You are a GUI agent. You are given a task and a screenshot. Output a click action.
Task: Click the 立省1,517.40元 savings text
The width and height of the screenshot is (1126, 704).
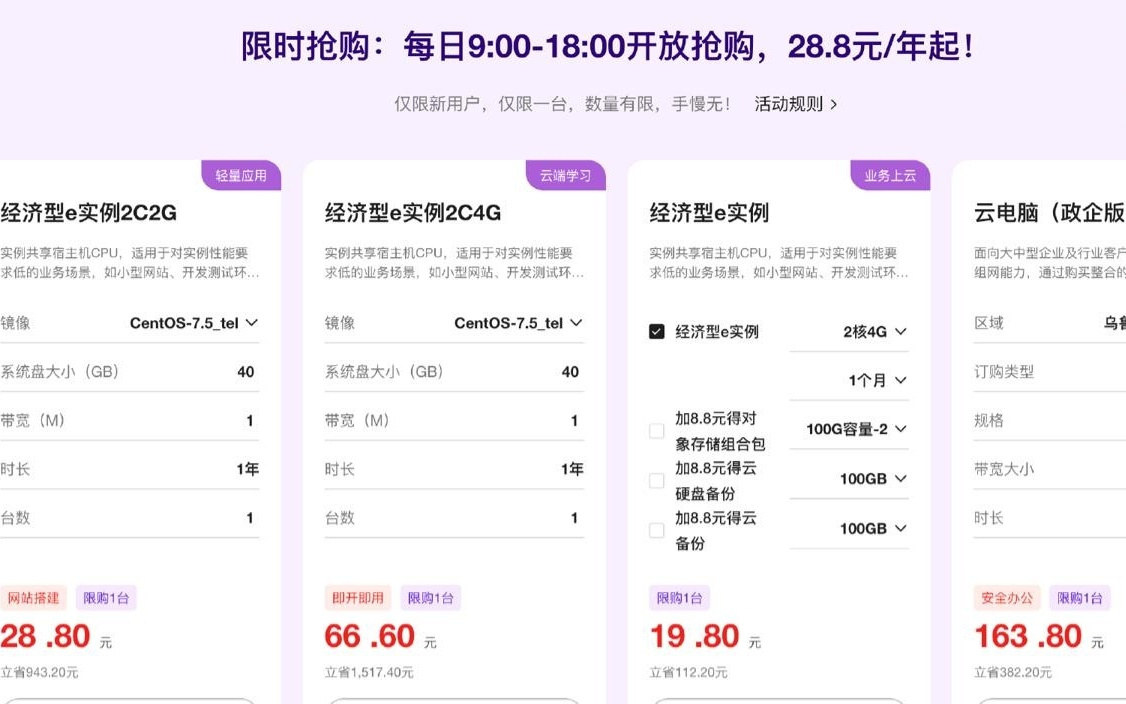click(x=369, y=672)
